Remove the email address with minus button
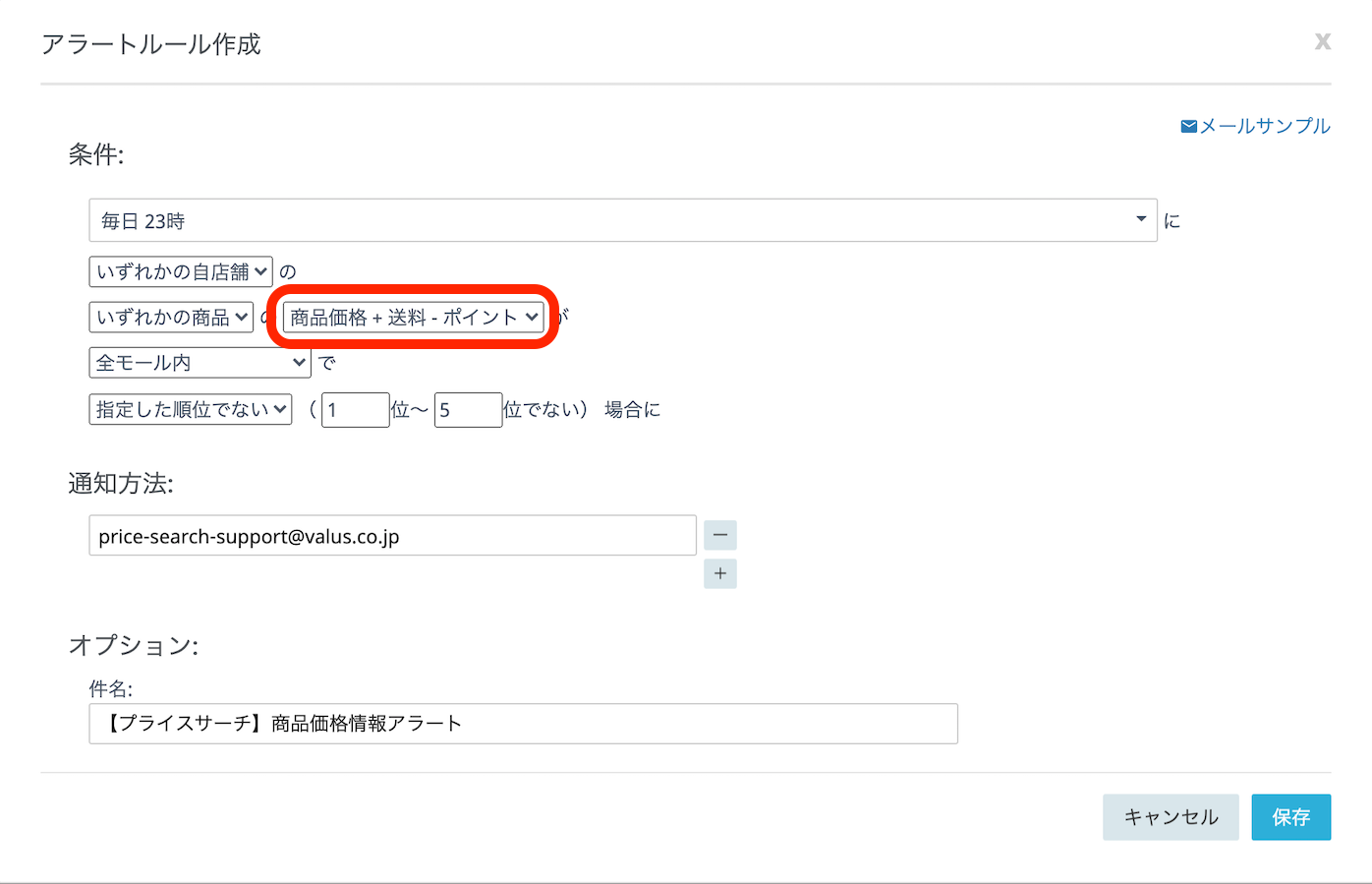The height and width of the screenshot is (884, 1372). (719, 535)
